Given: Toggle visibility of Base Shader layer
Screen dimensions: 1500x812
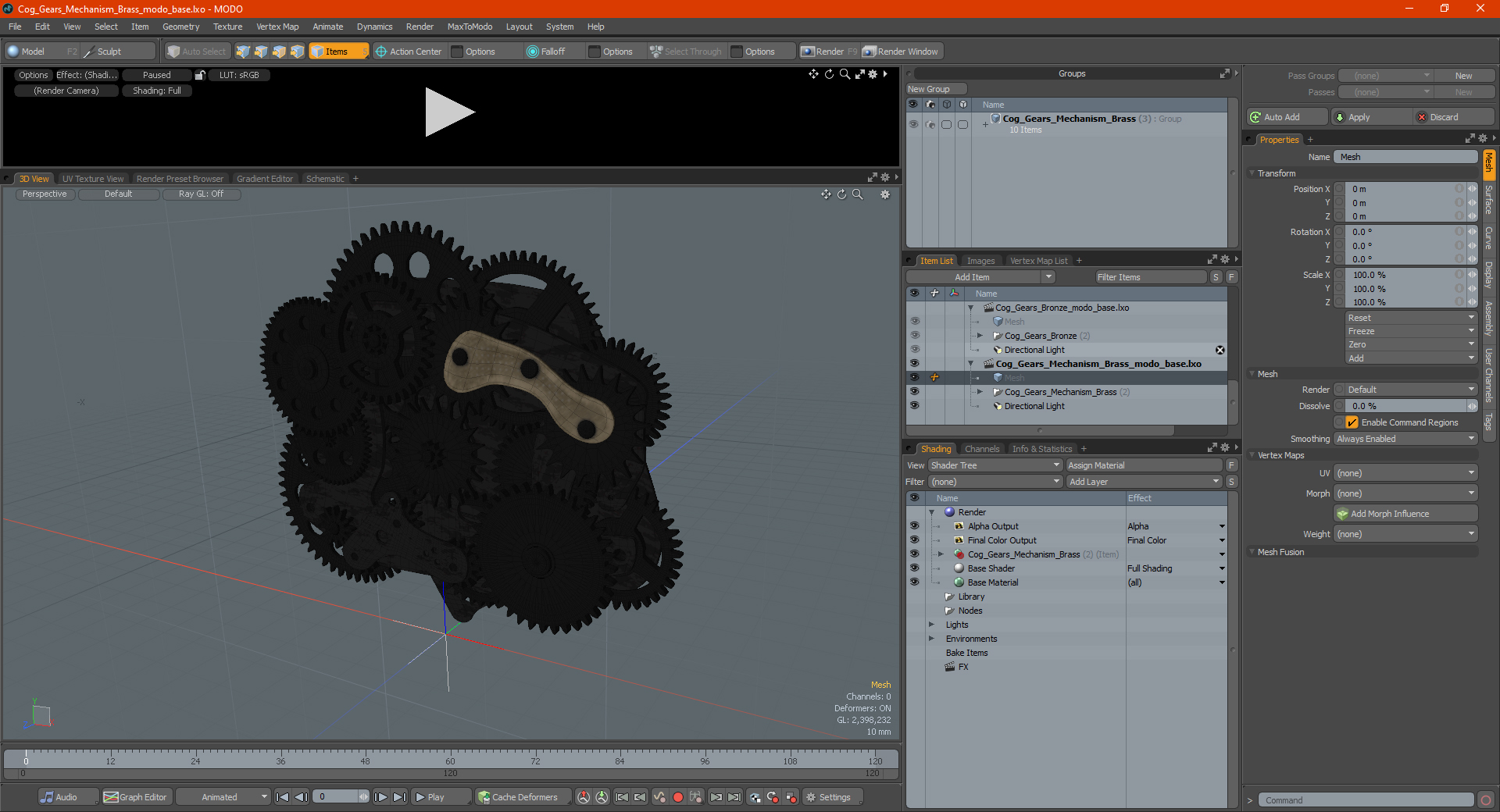Looking at the screenshot, I should click(x=914, y=568).
